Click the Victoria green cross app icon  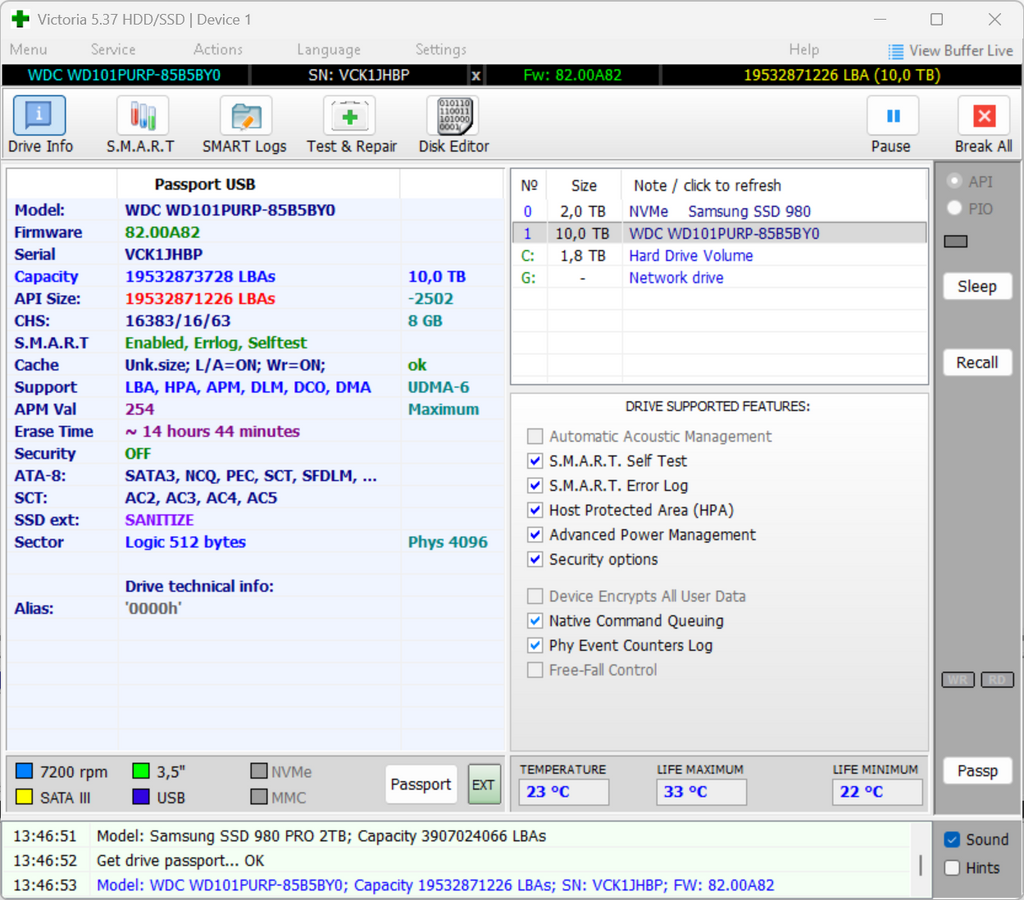pyautogui.click(x=21, y=19)
